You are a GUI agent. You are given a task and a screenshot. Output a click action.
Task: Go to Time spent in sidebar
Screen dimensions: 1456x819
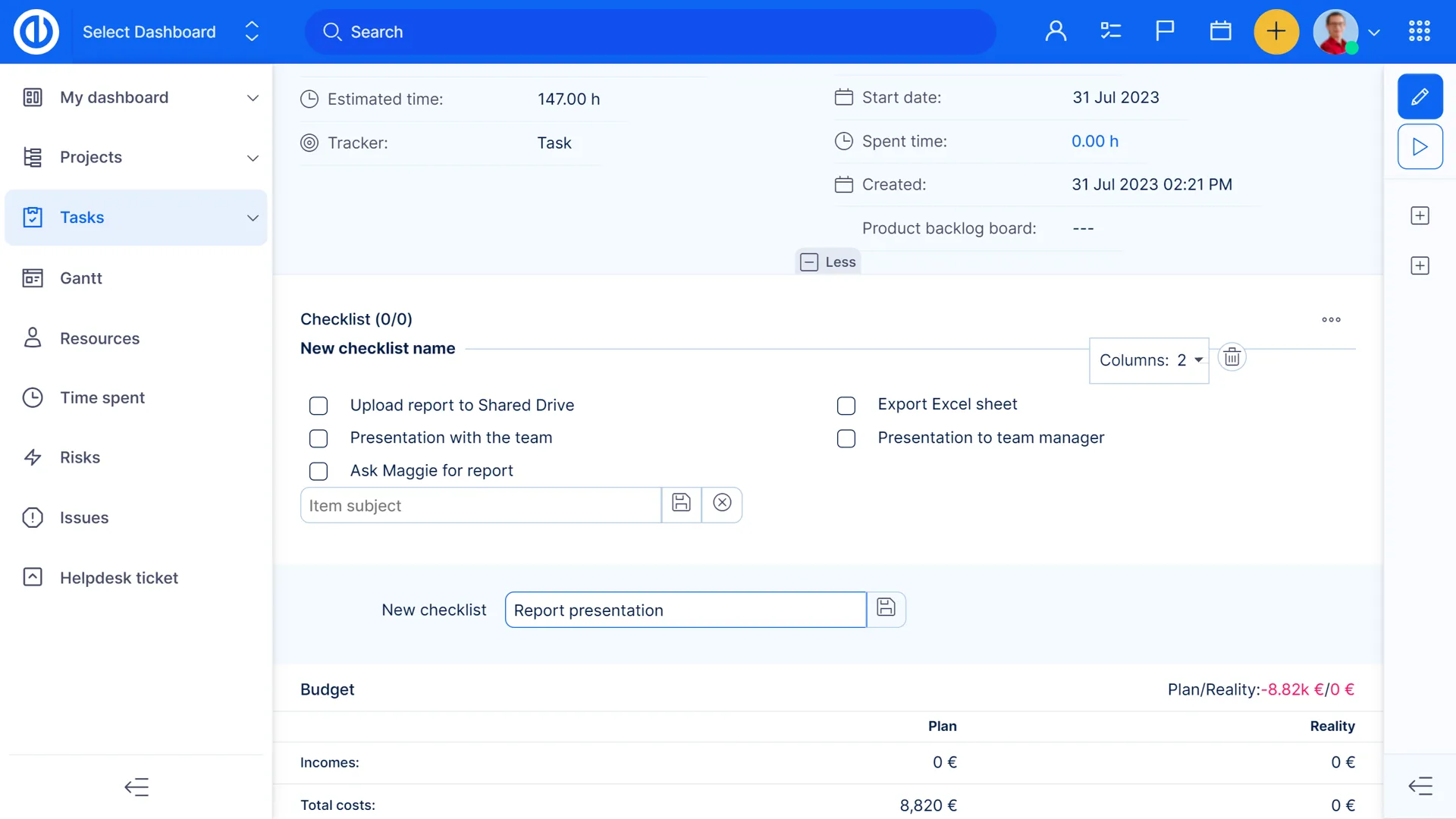(102, 398)
